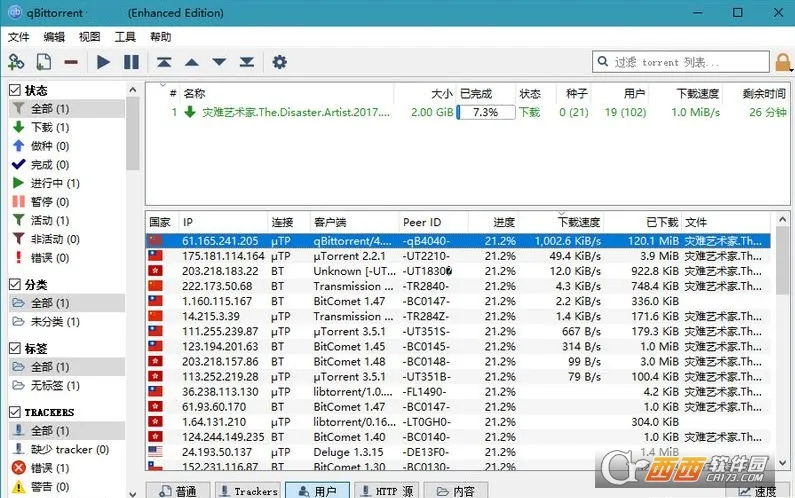Move torrent to top of queue

click(x=164, y=62)
